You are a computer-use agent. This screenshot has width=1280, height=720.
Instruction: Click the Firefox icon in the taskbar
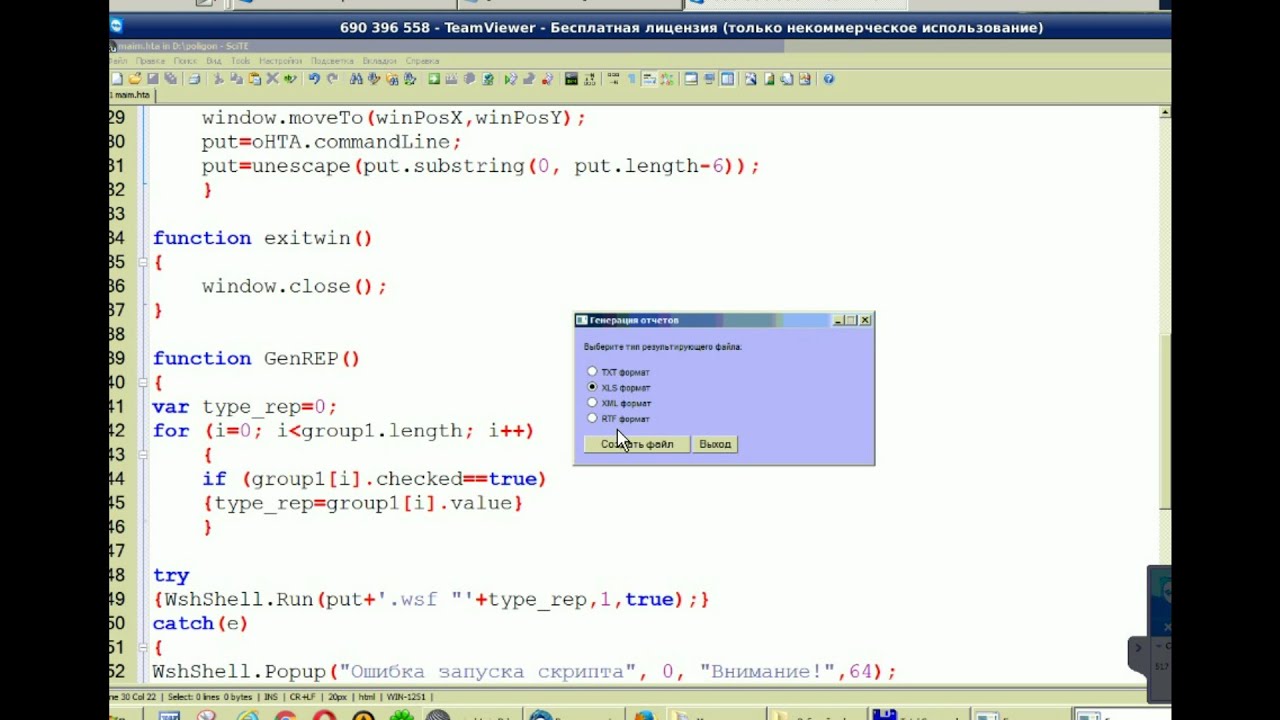coord(644,715)
